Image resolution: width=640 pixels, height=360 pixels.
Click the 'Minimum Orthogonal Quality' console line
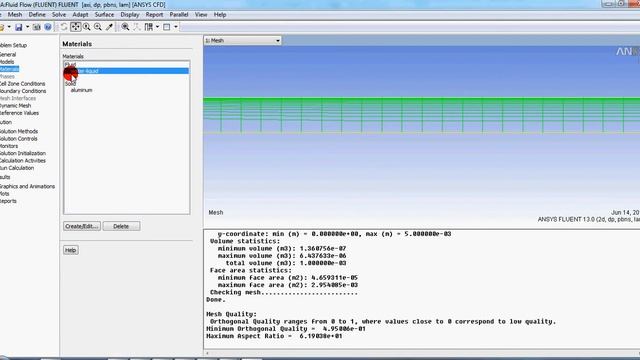pyautogui.click(x=286, y=329)
